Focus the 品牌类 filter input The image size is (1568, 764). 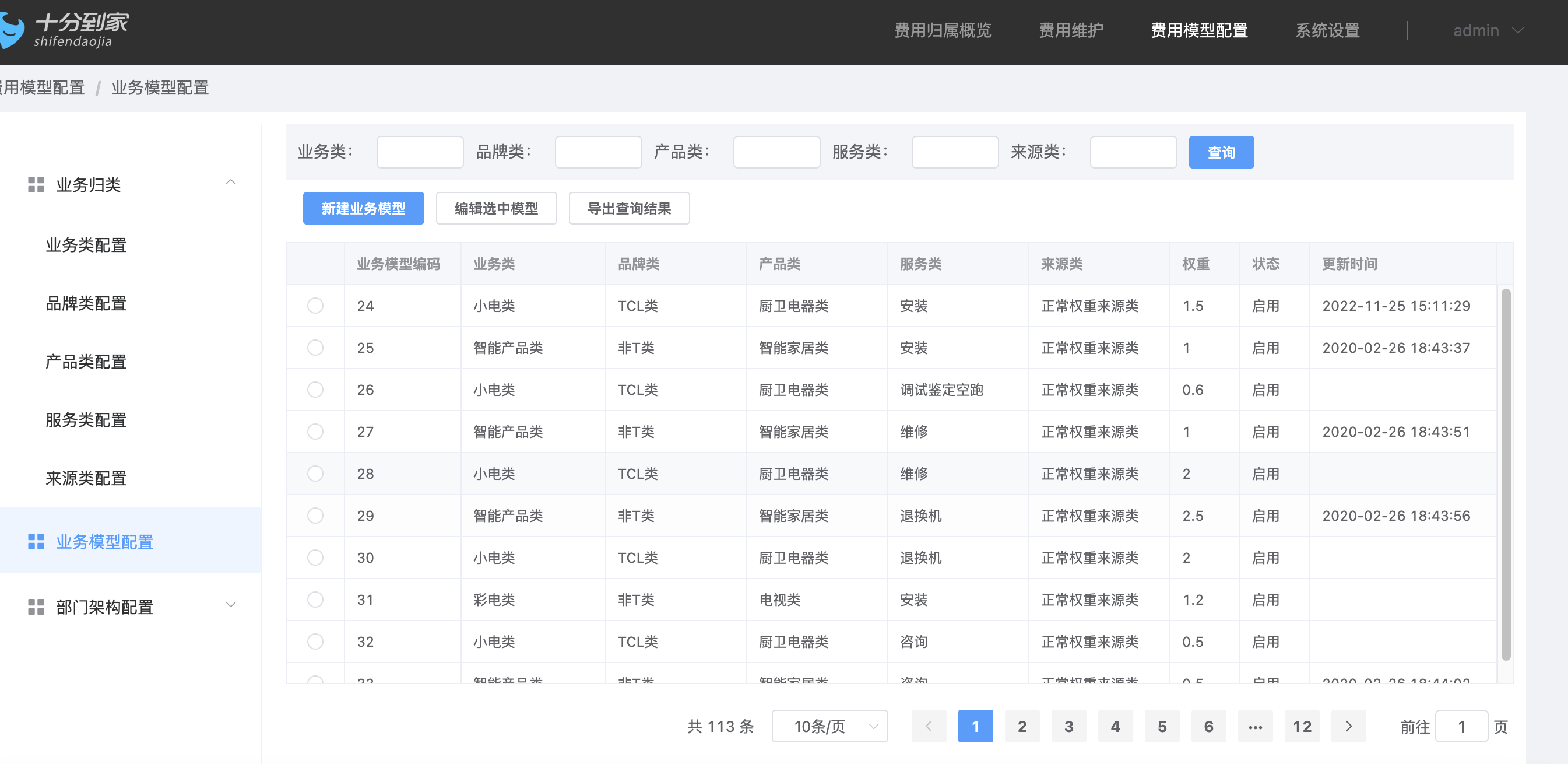(599, 152)
